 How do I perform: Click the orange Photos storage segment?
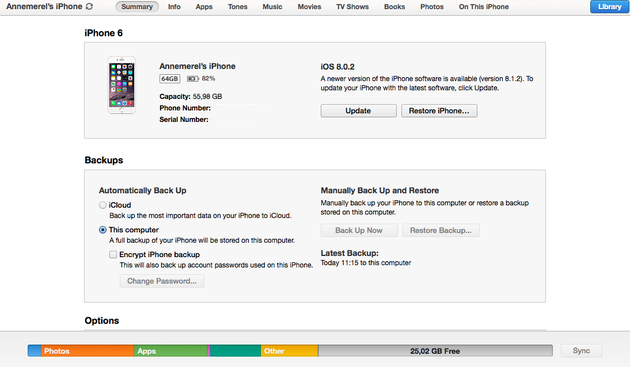point(88,351)
